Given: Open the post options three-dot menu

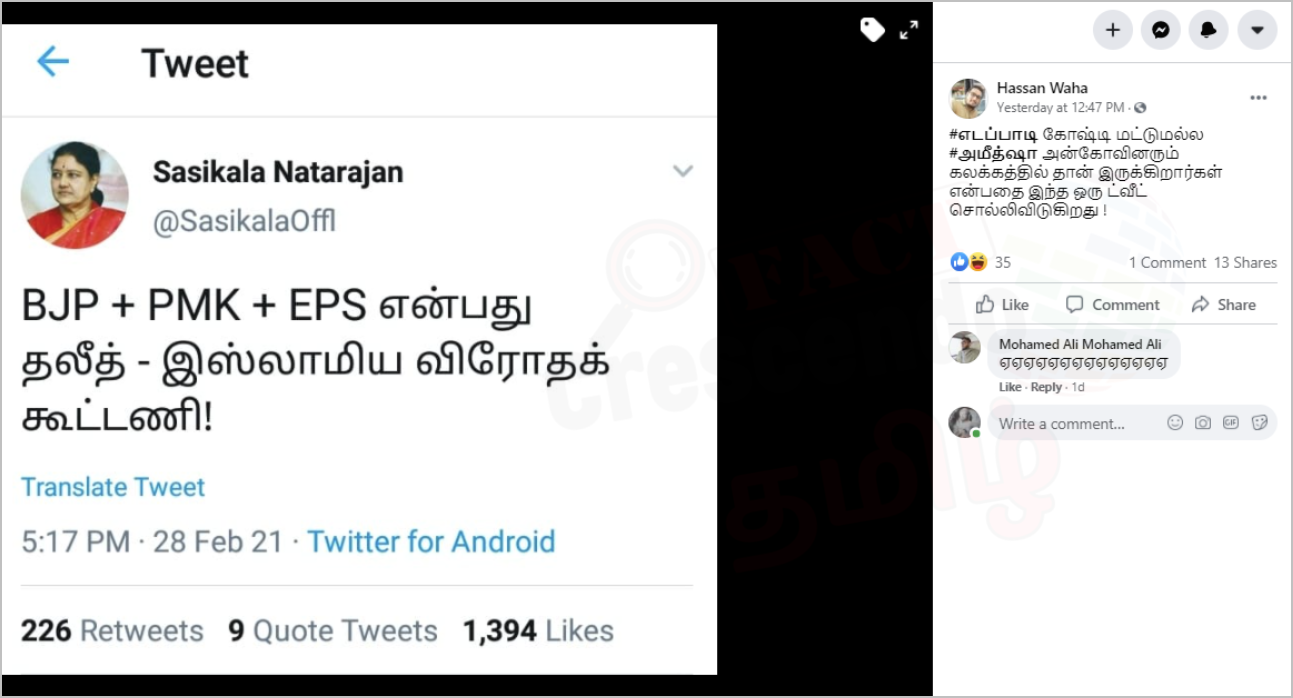Looking at the screenshot, I should pos(1258,98).
